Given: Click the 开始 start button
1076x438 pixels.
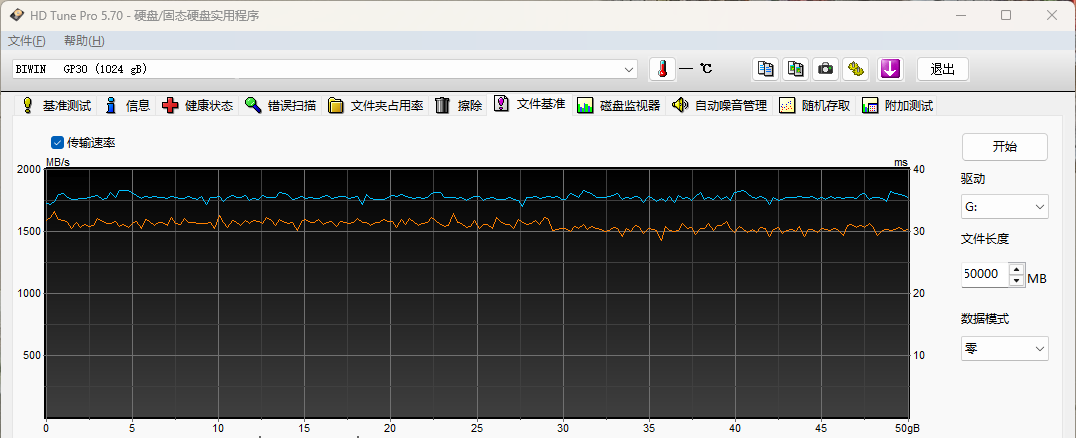Looking at the screenshot, I should (1005, 147).
